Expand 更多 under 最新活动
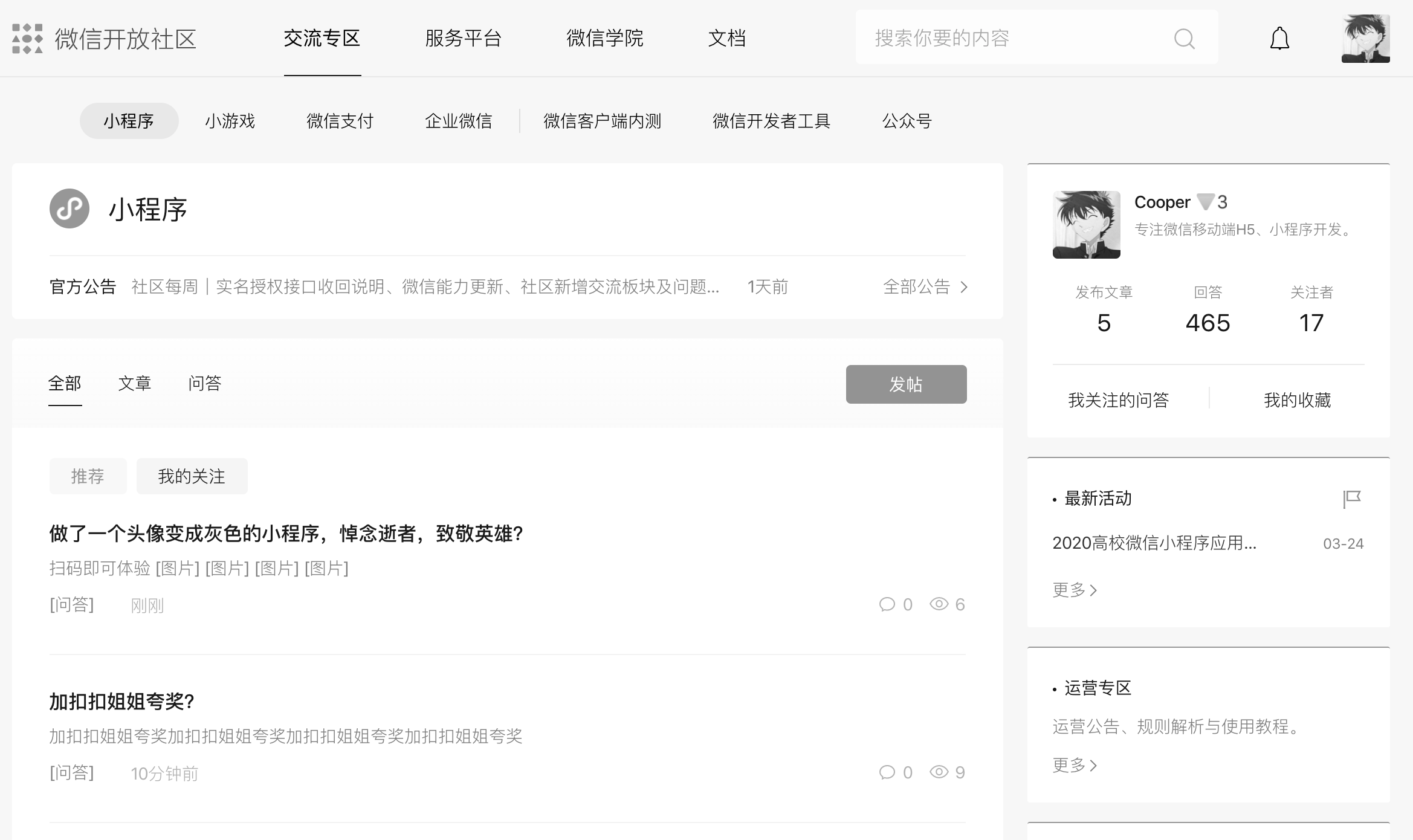Viewport: 1413px width, 840px height. point(1075,590)
